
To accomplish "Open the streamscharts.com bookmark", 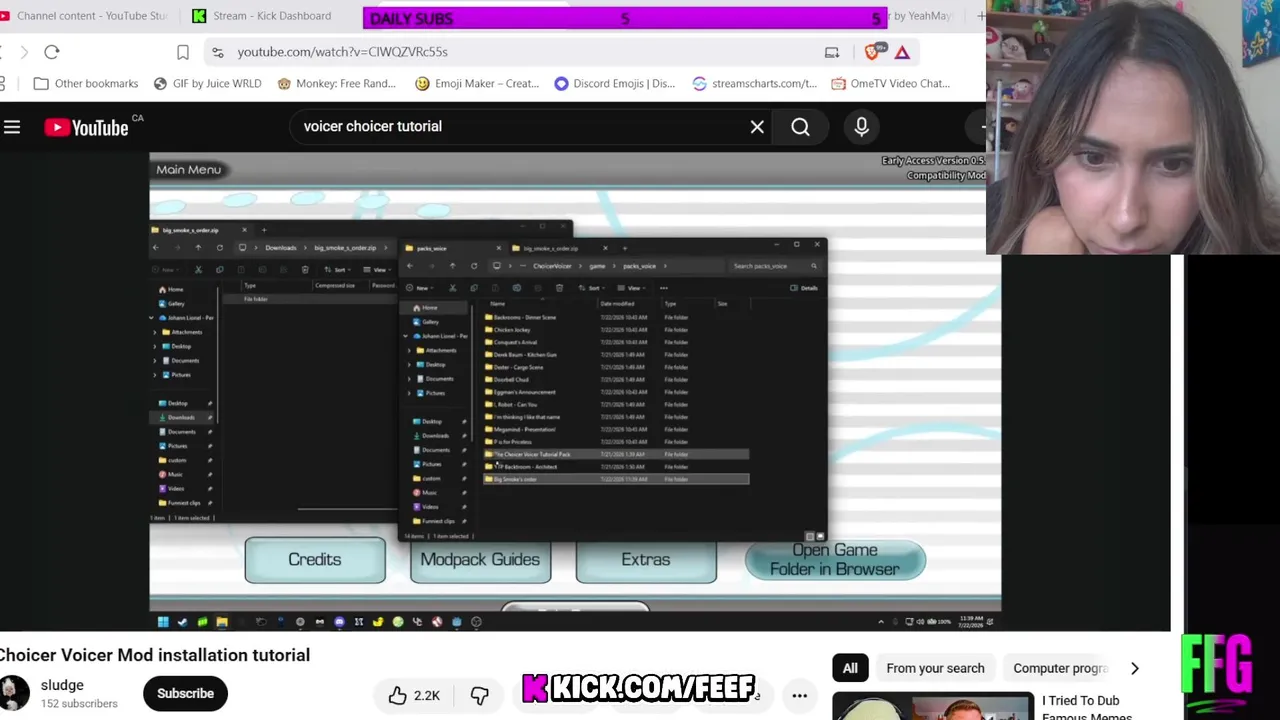I will (x=754, y=84).
